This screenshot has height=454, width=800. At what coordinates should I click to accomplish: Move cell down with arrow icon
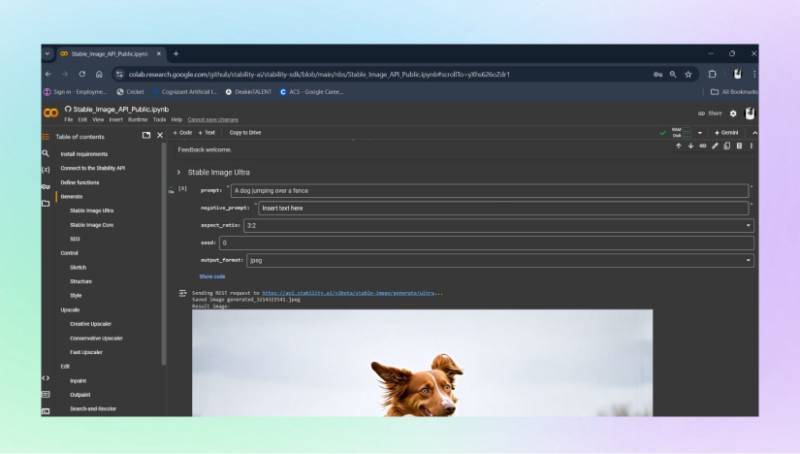coord(691,146)
